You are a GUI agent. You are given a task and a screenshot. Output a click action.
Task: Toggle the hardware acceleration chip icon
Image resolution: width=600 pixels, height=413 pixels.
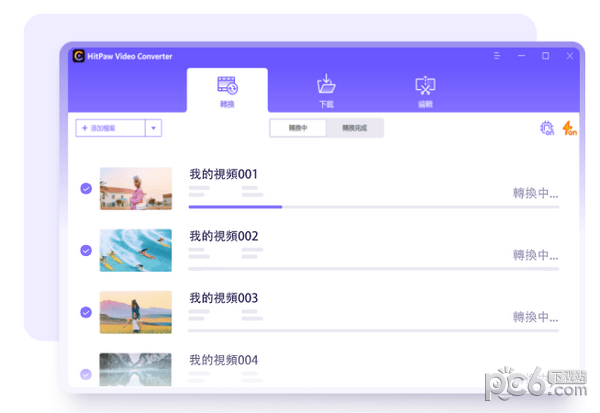tap(547, 128)
